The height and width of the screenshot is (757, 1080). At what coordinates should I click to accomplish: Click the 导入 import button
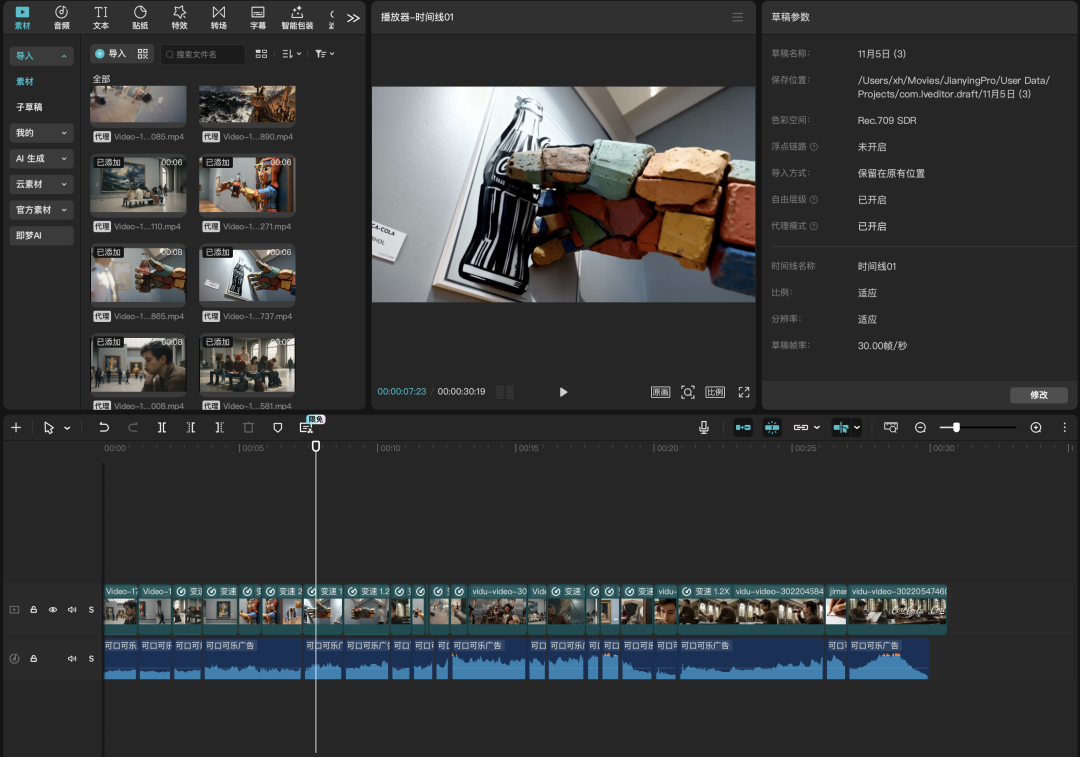tap(110, 54)
